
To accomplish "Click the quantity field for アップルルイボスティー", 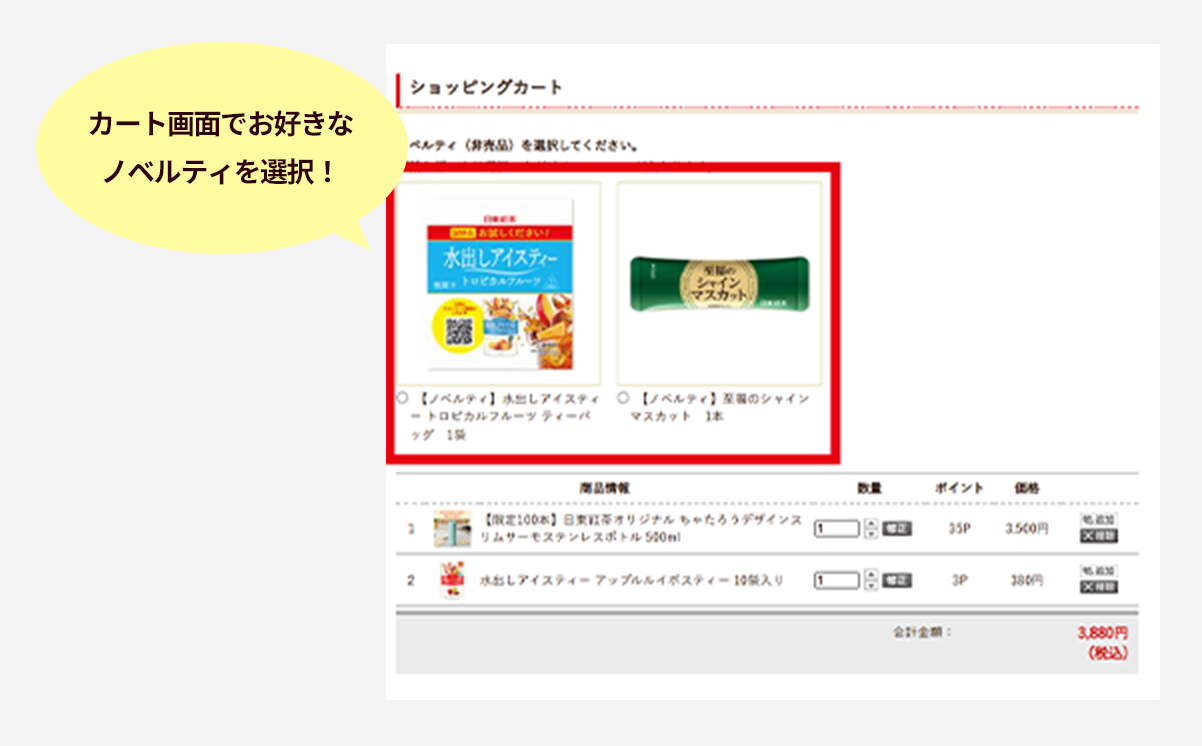I will [837, 580].
